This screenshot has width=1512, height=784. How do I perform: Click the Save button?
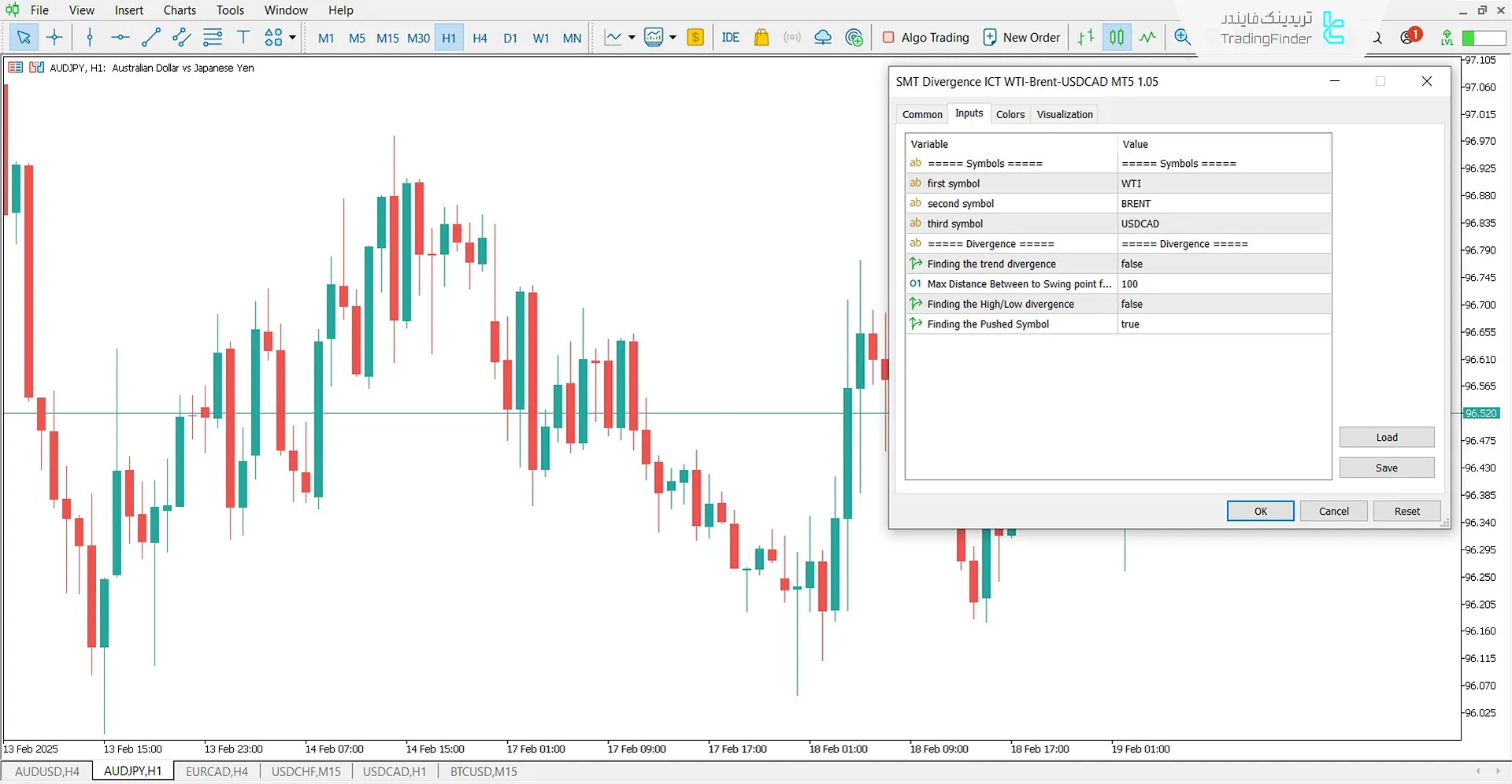(1387, 468)
